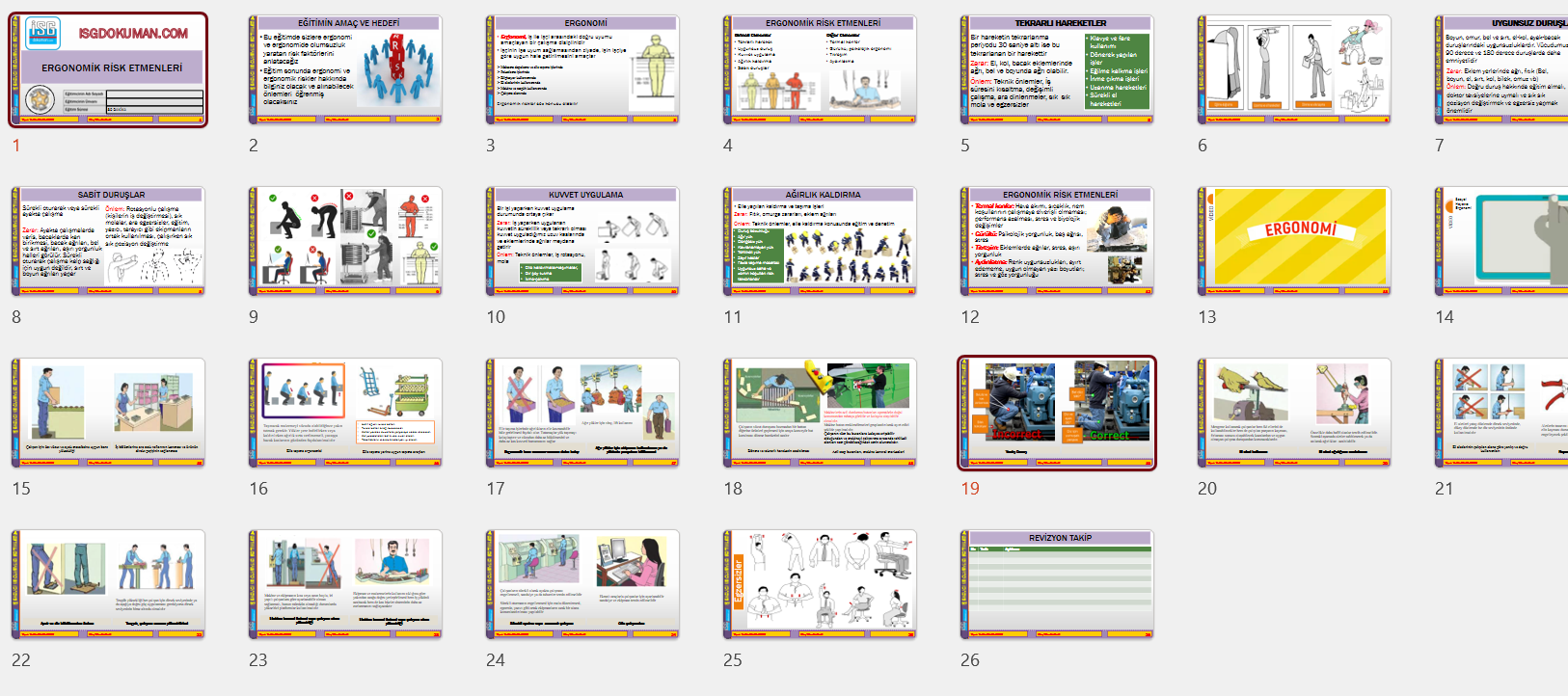Select slide 16 squat lifting thumbnail
Viewport: 1568px width, 696px height.
345,413
